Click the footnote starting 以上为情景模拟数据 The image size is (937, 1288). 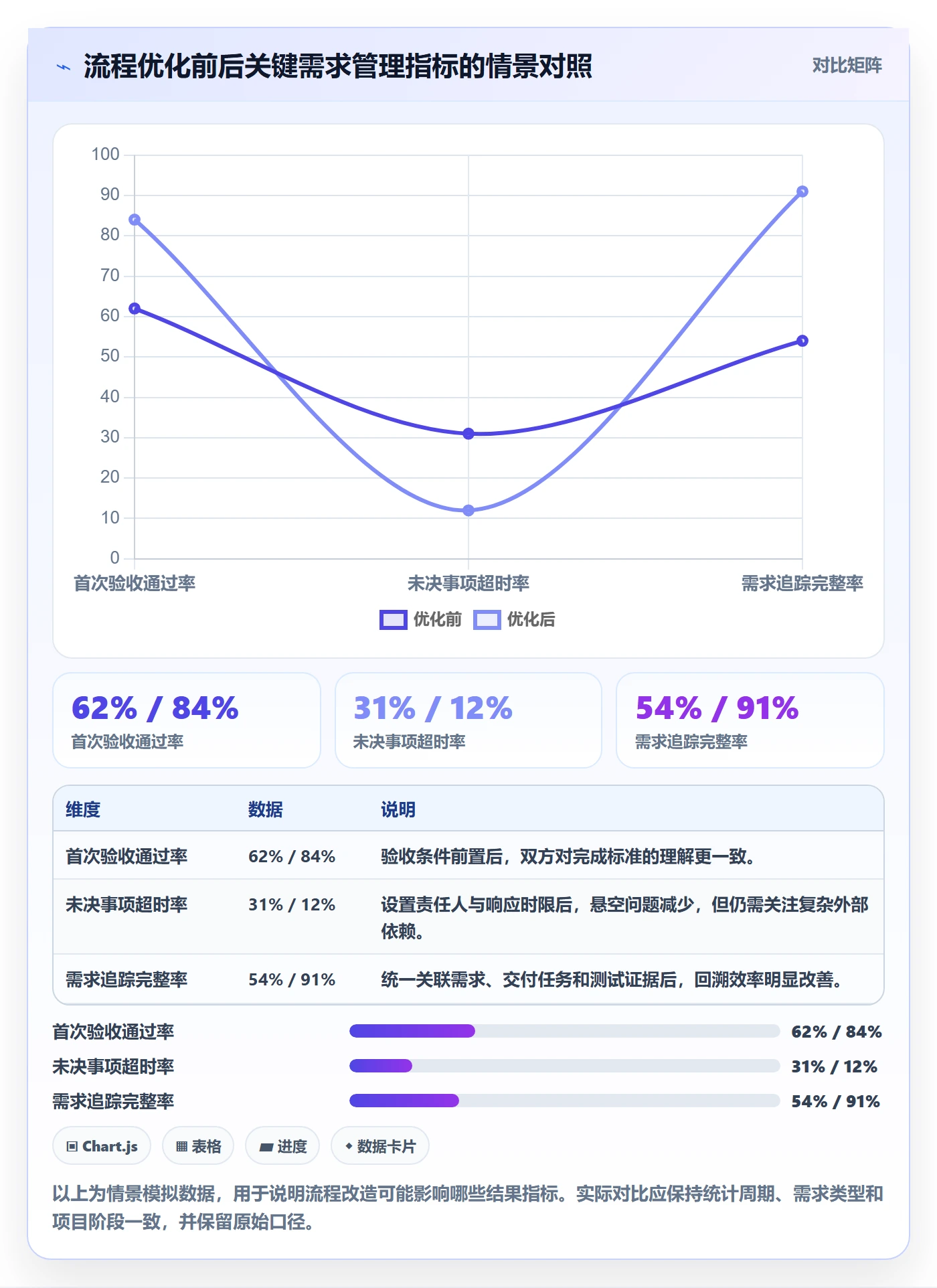click(468, 1208)
